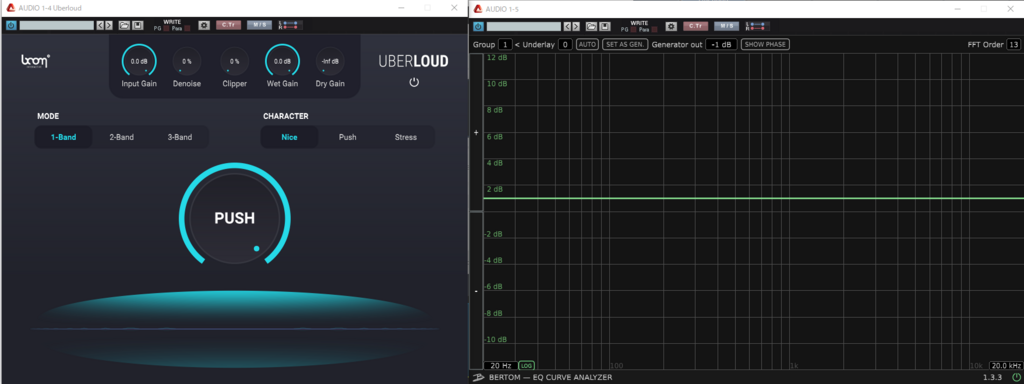Viewport: 1024px width, 384px height.
Task: Open settings gear in EQ Curve Analyzer header
Action: click(671, 26)
